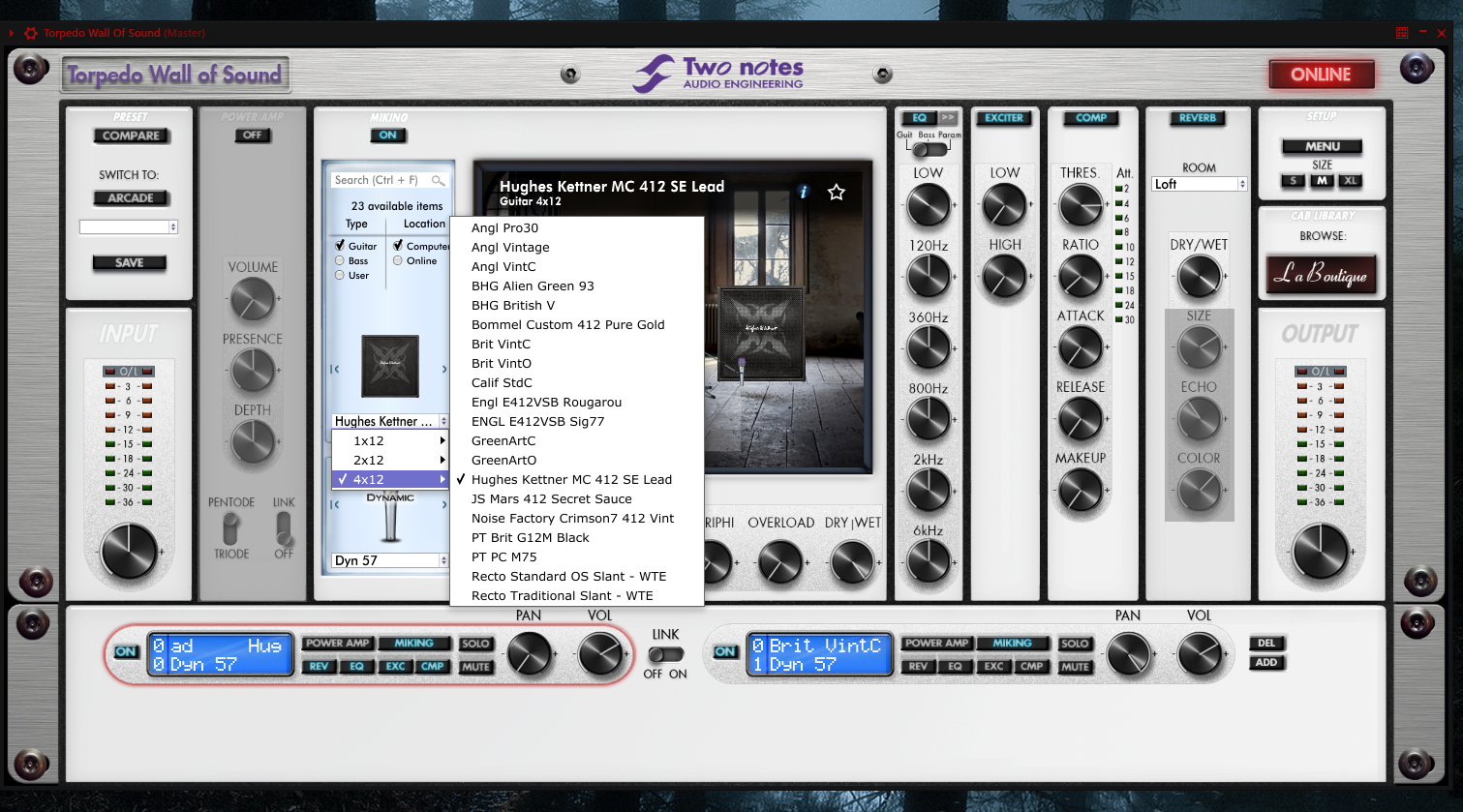Favorite the Hughes Kettner cabinet with star

pyautogui.click(x=837, y=193)
